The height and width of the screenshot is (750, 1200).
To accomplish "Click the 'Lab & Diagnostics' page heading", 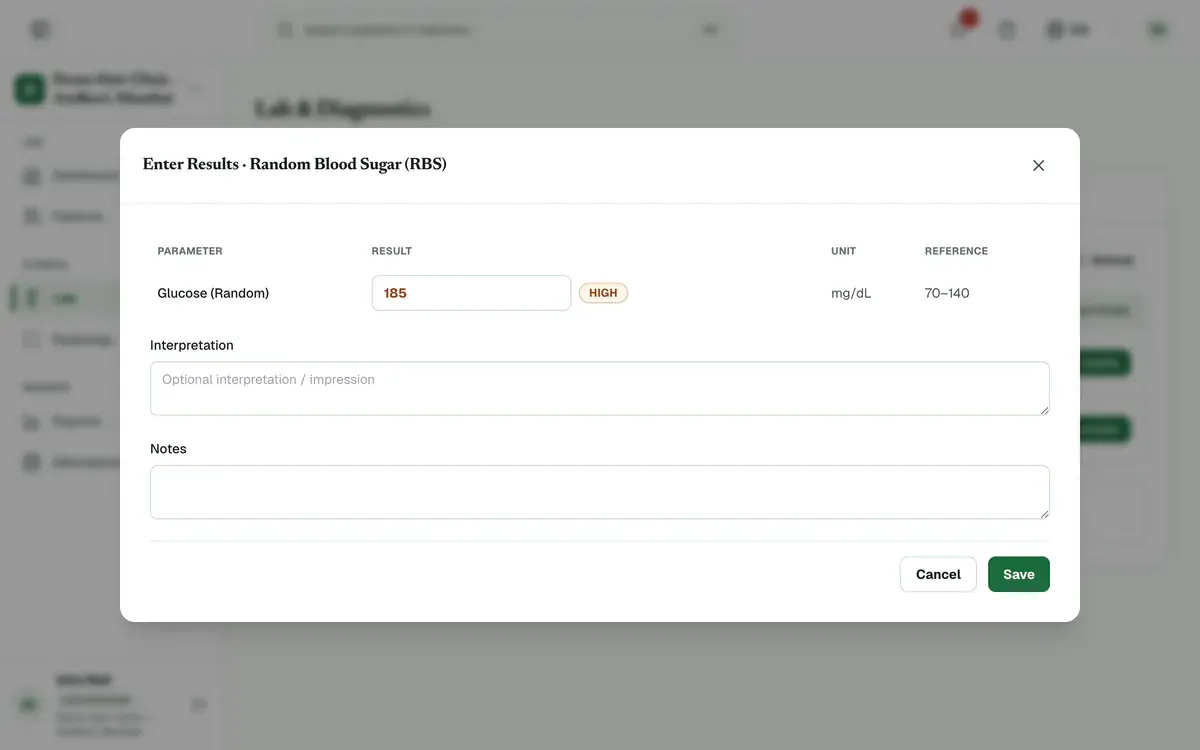I will point(343,108).
